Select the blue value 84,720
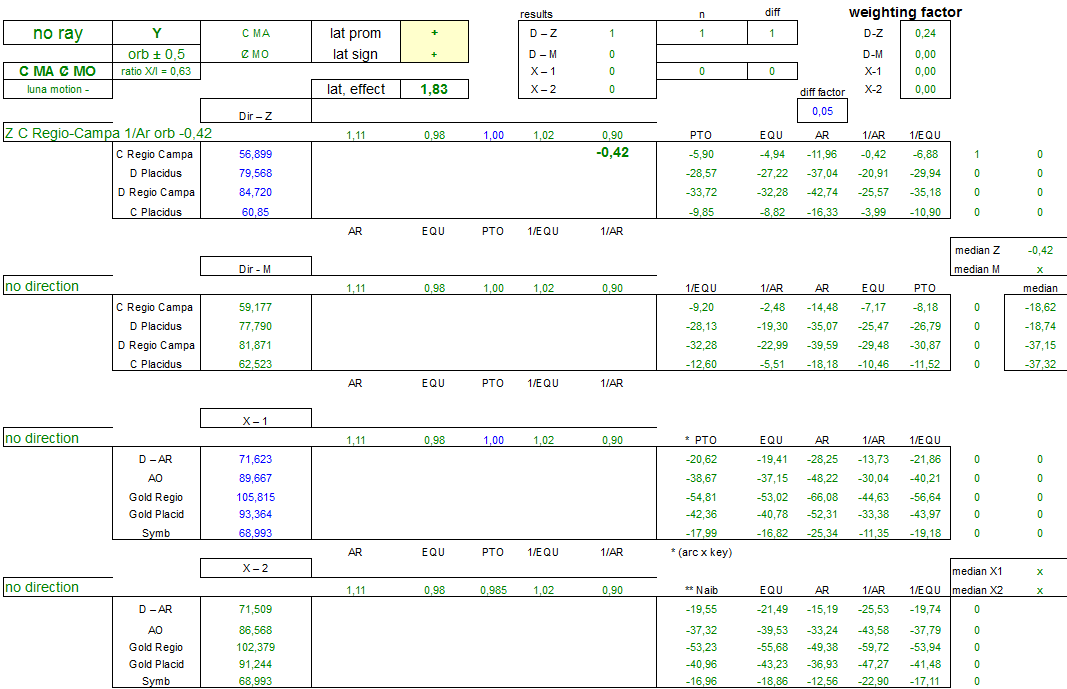 tap(255, 192)
